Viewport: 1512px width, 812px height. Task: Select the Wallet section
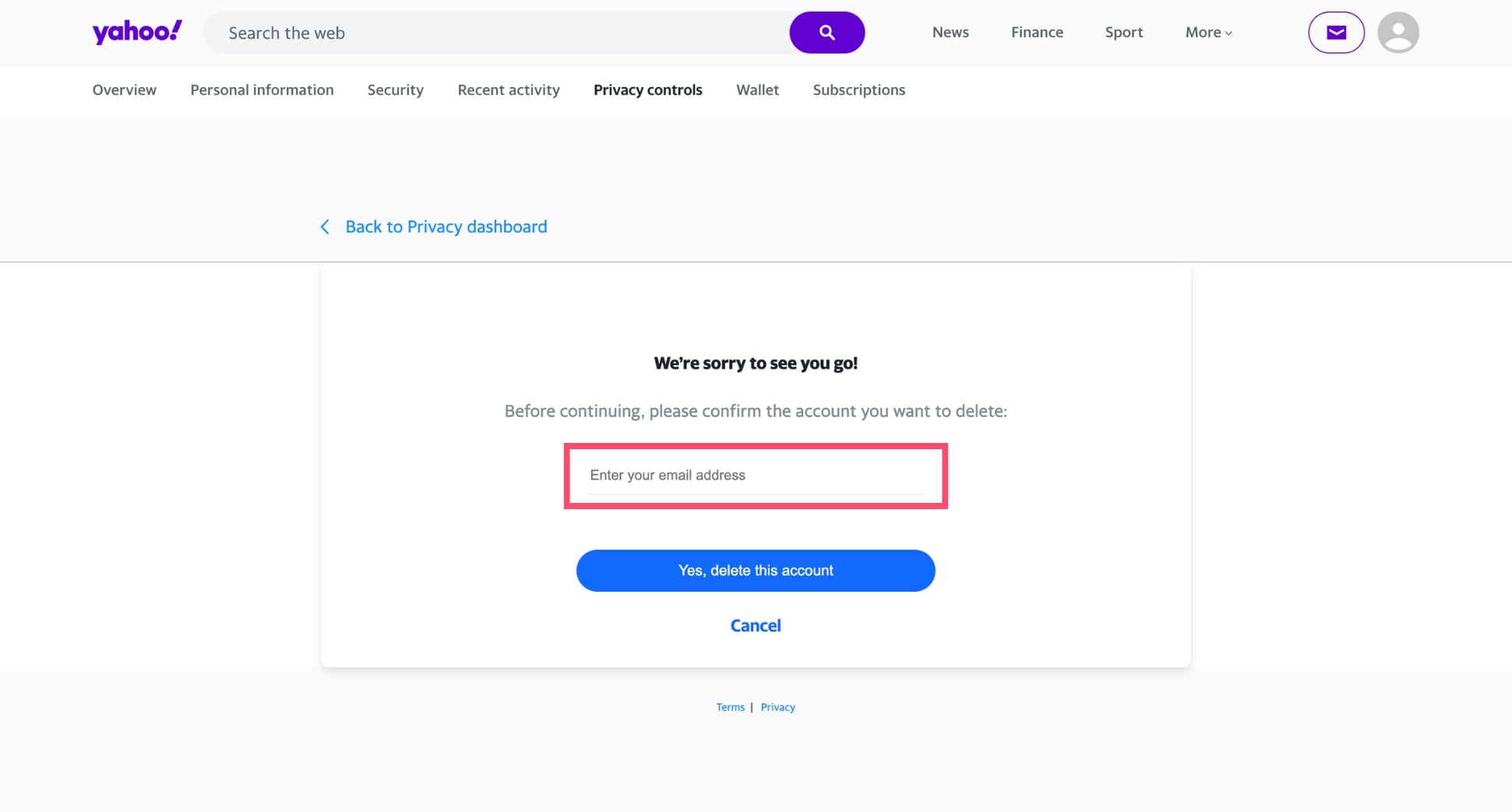point(756,90)
